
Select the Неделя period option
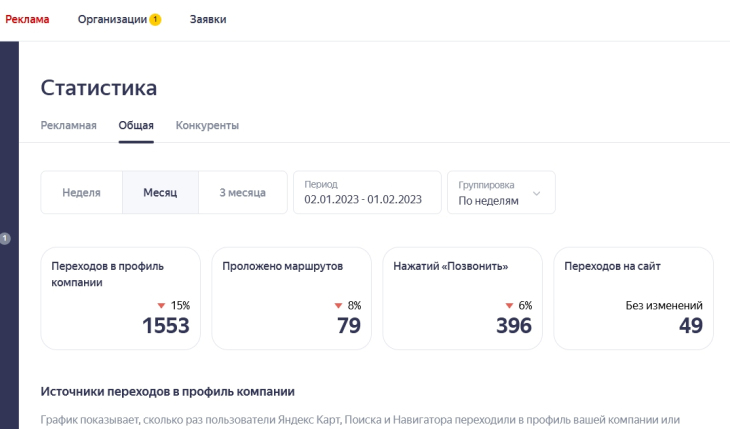click(x=81, y=192)
